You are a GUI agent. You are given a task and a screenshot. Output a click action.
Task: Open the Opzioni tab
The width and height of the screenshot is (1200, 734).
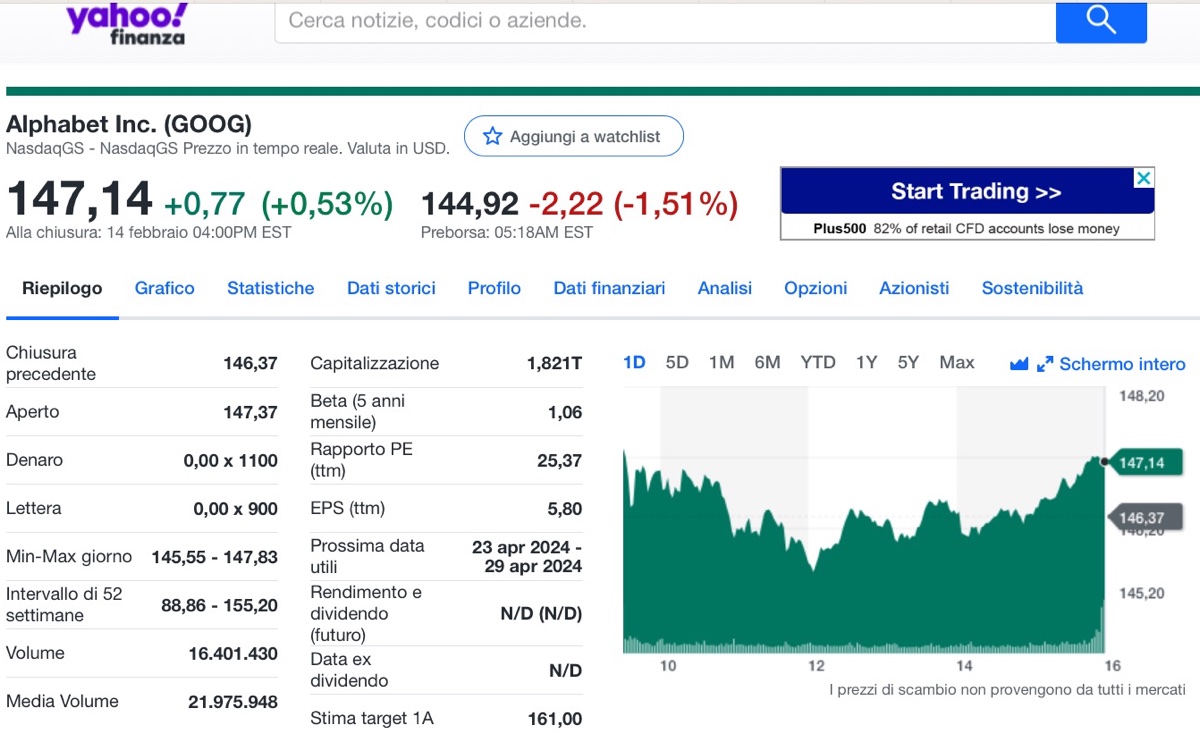coord(815,288)
